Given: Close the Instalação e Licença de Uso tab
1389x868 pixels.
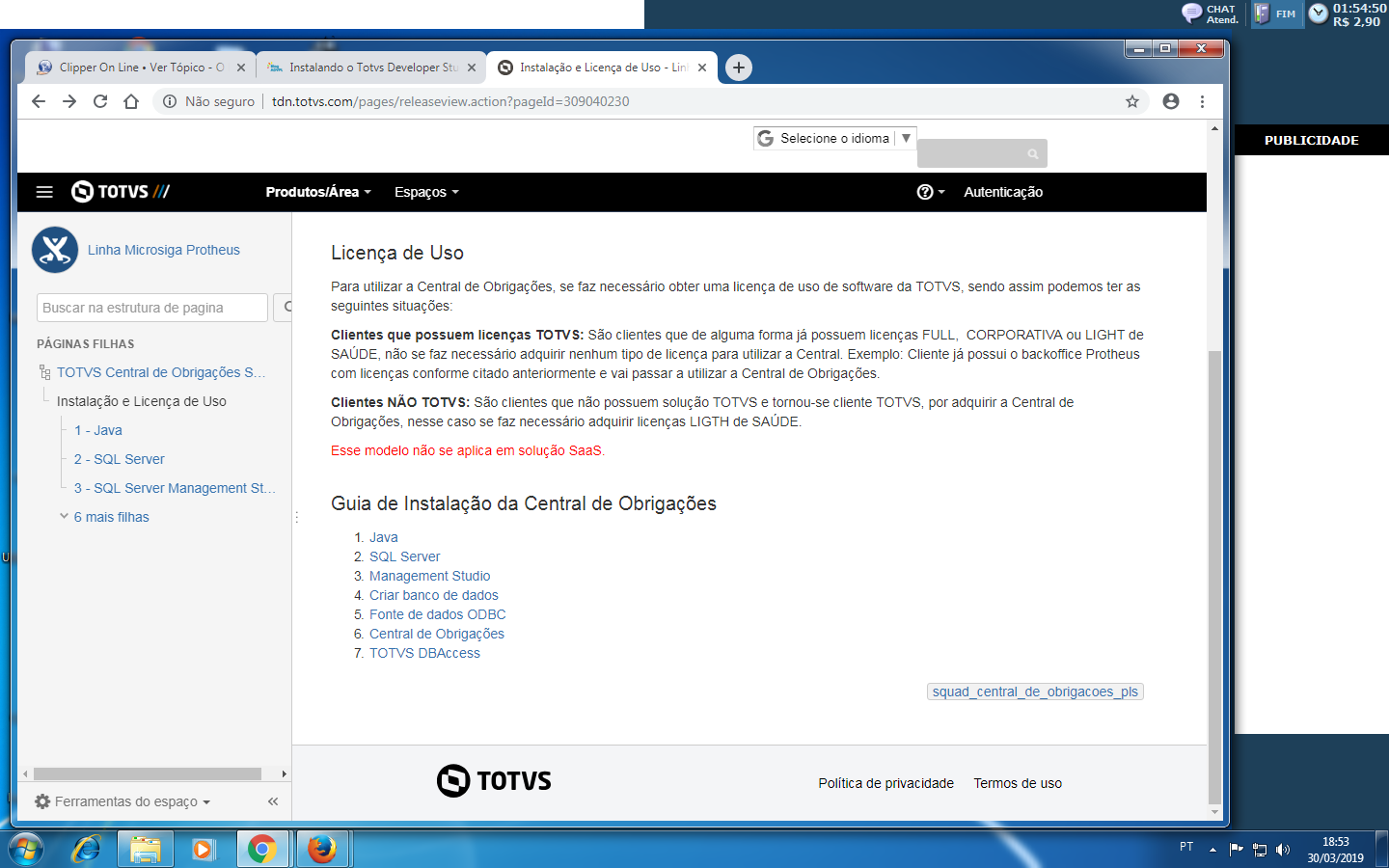Looking at the screenshot, I should coord(702,68).
